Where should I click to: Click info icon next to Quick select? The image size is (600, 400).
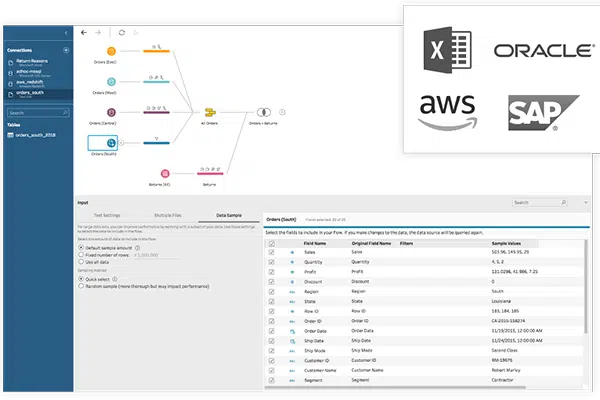coord(115,279)
